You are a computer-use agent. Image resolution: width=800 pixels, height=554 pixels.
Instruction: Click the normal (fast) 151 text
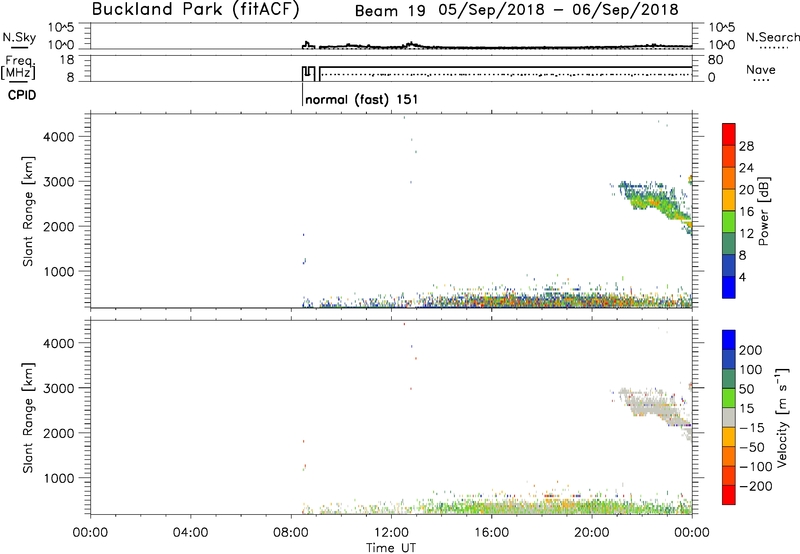point(361,99)
